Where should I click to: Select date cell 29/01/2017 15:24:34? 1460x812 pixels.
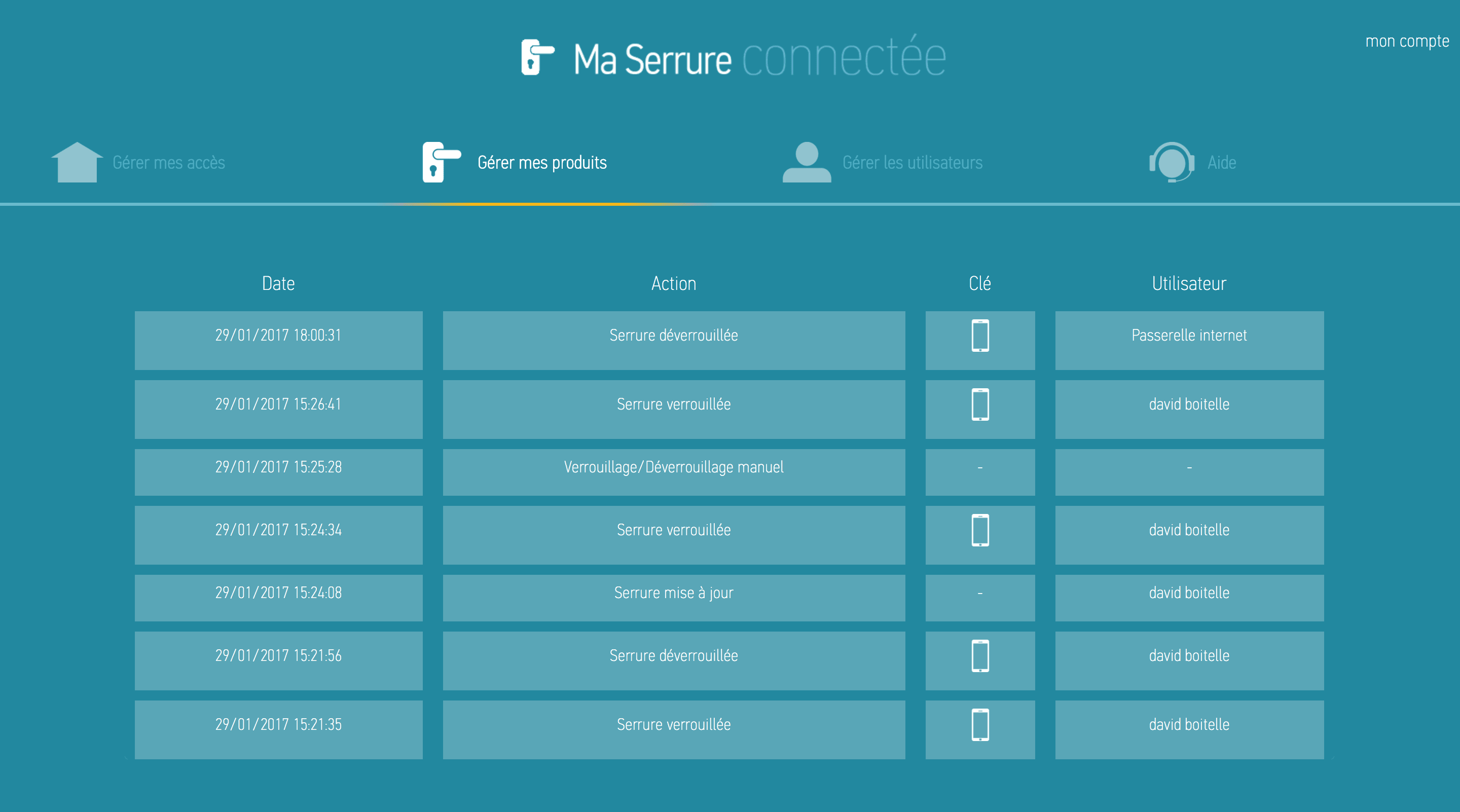tap(278, 535)
